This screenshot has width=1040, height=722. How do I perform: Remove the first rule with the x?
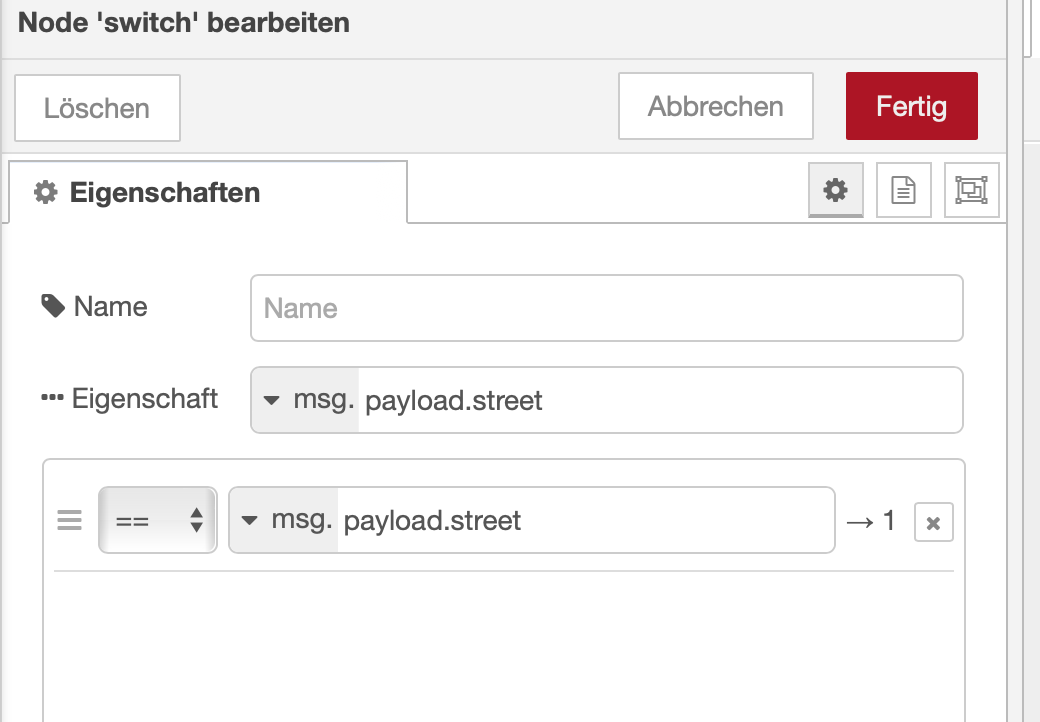933,522
